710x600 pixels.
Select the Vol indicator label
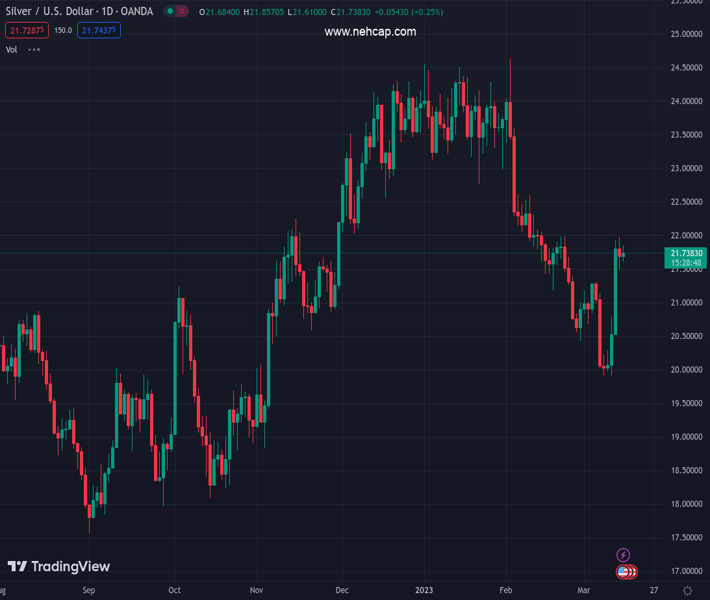12,49
